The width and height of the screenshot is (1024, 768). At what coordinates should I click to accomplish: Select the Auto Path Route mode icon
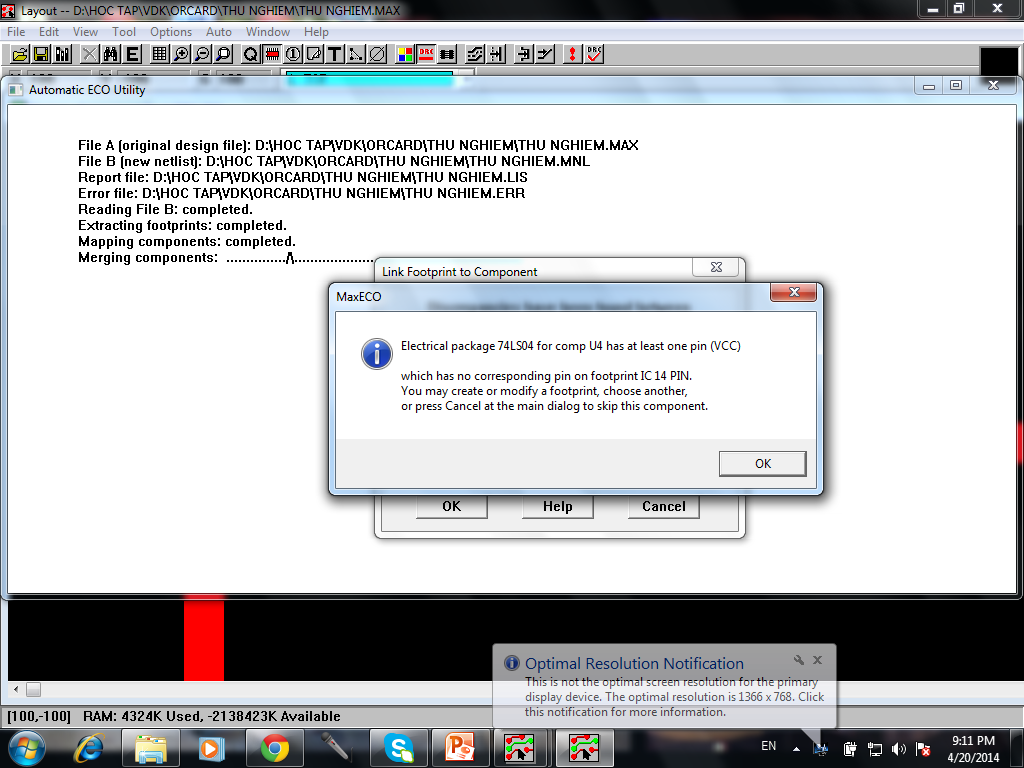tap(475, 54)
